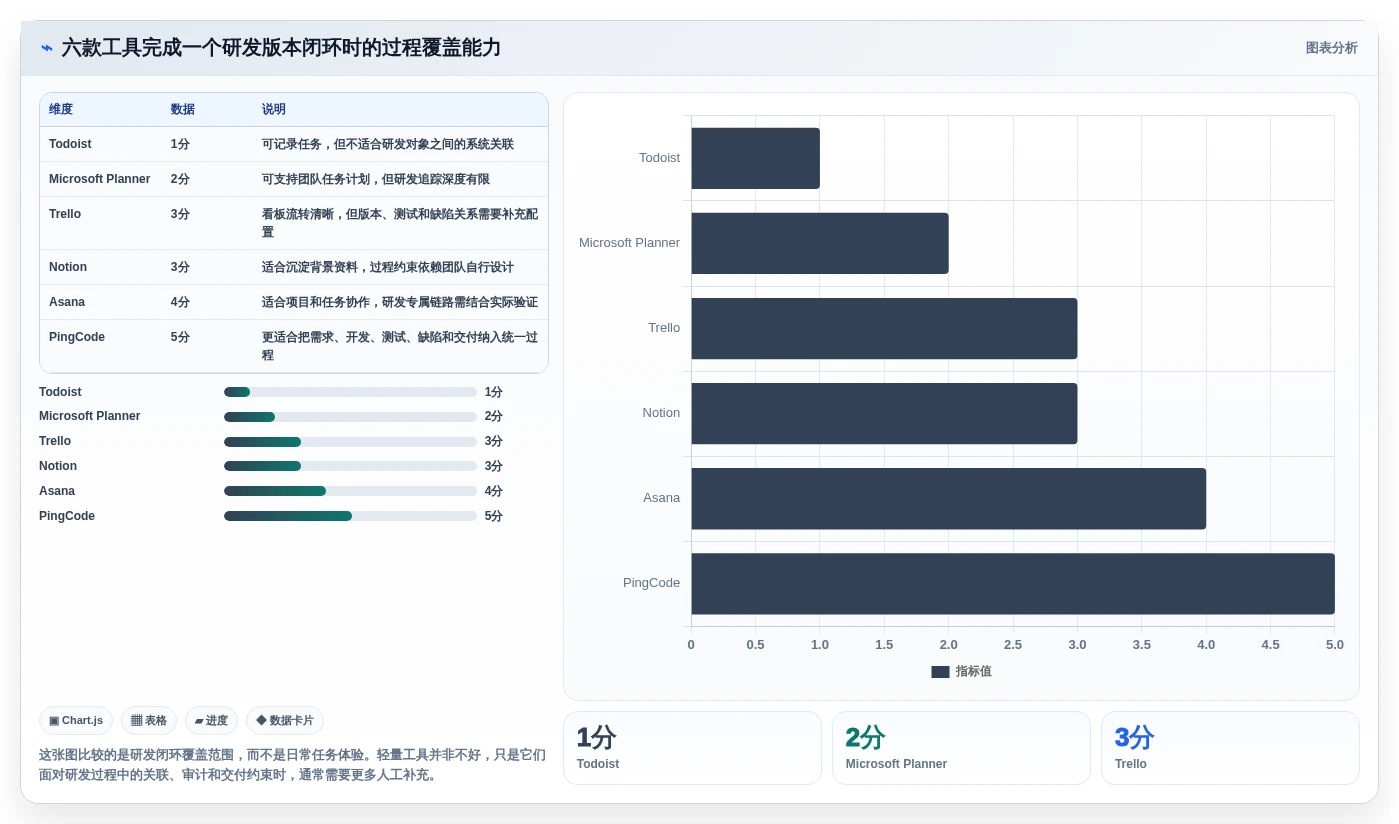Click the 5分 cell in PingCode row
Viewport: 1399px width, 824px height.
[180, 337]
